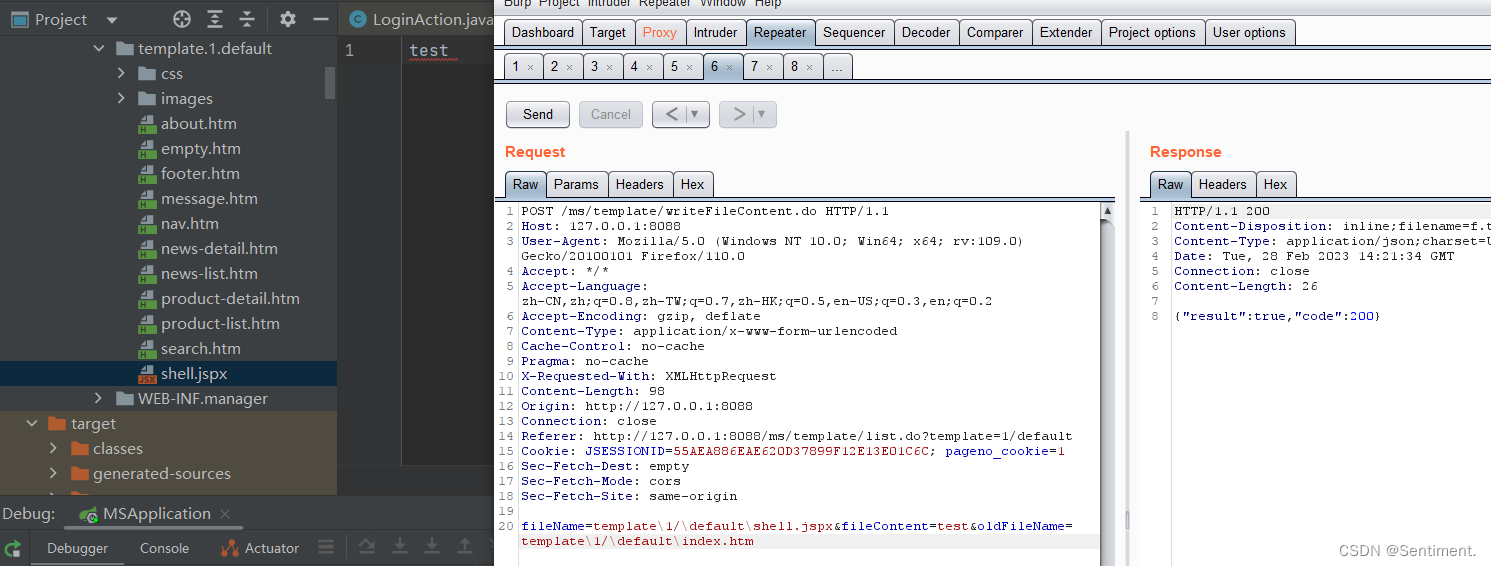Expand the css folder chevron
Viewport: 1491px width, 566px height.
121,74
